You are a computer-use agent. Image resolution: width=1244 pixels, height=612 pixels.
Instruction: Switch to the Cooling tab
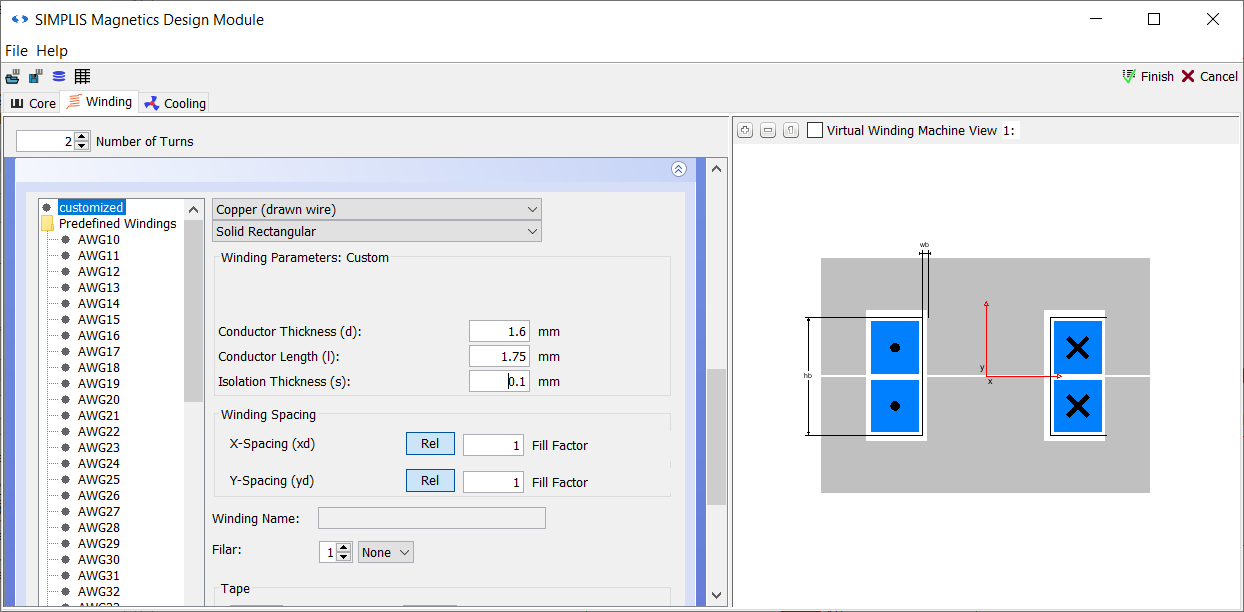pyautogui.click(x=176, y=103)
